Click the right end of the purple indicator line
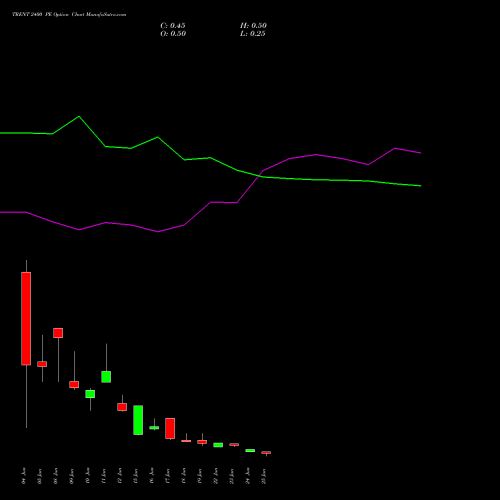 421,153
